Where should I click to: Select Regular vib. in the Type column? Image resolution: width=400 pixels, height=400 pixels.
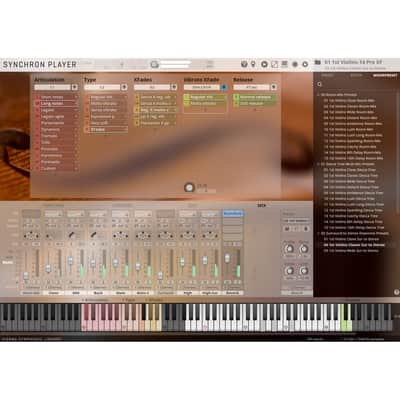pyautogui.click(x=106, y=97)
